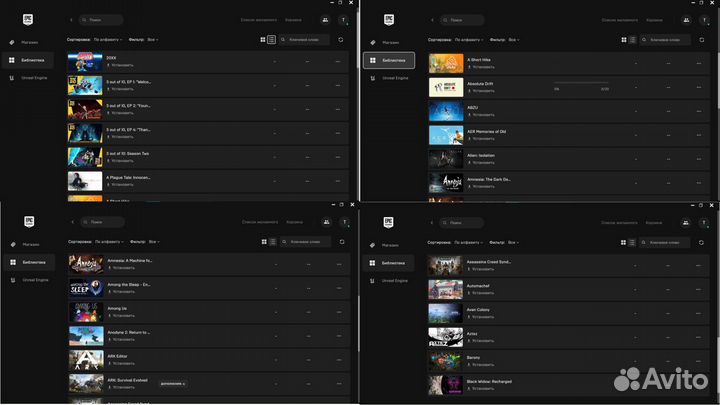This screenshot has height=405, width=720.
Task: Expand the add-ons dropdown for ARK: Survival Evolved
Action: 172,383
